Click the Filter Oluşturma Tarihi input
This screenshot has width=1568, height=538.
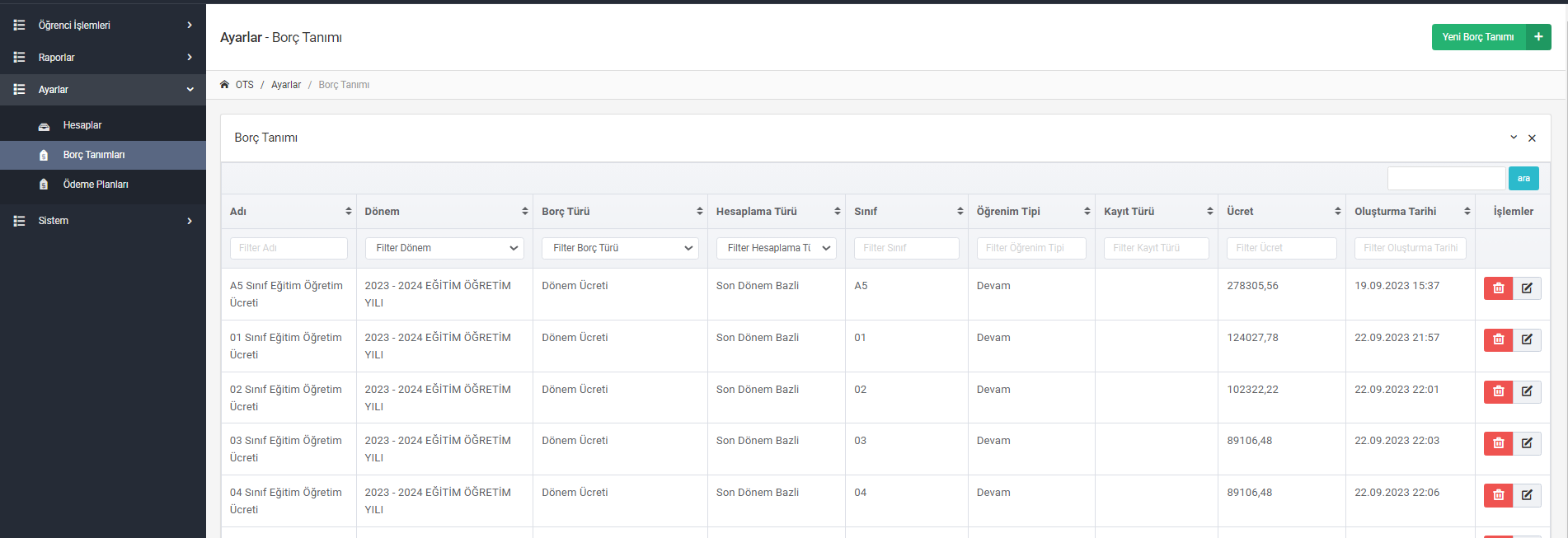1411,248
